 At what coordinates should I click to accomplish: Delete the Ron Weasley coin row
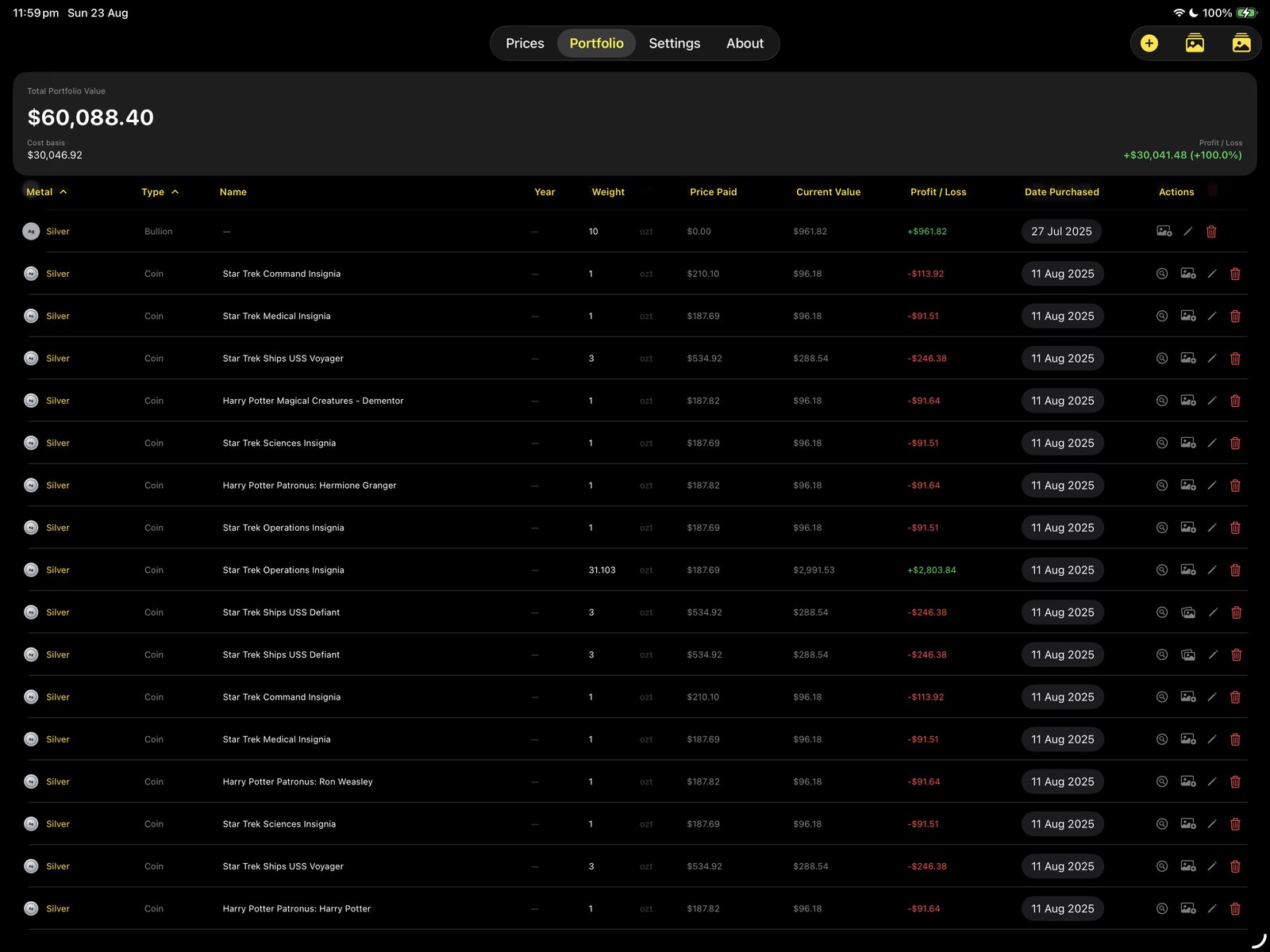click(x=1235, y=781)
